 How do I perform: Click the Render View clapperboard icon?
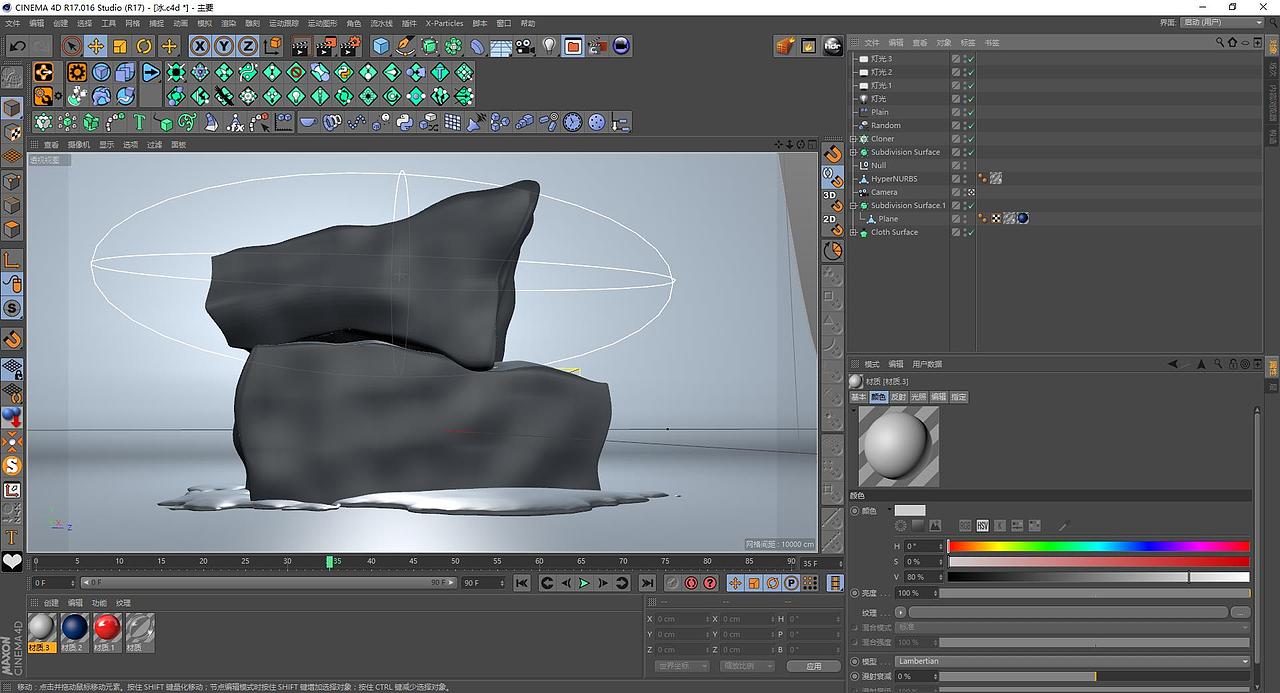pos(301,46)
